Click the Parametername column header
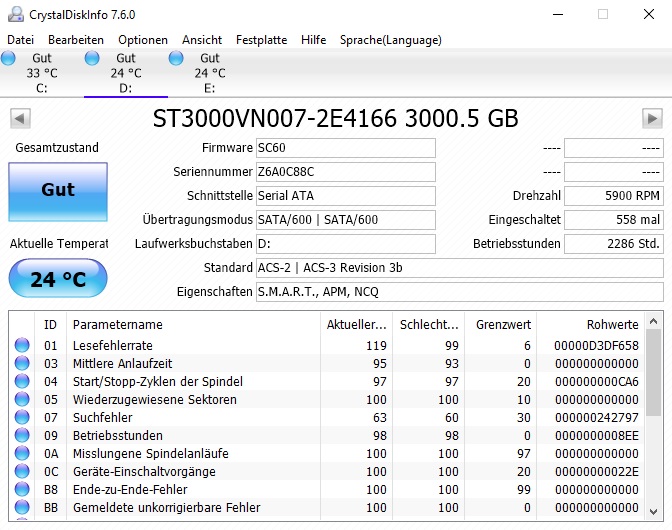 point(193,325)
